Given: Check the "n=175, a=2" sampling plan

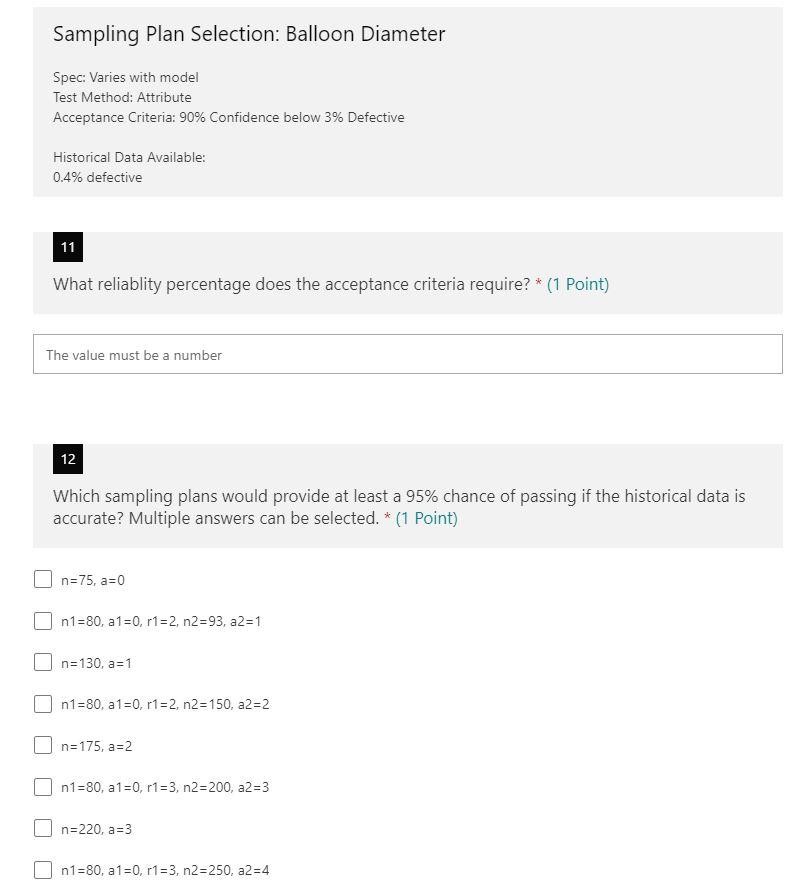Looking at the screenshot, I should (44, 745).
